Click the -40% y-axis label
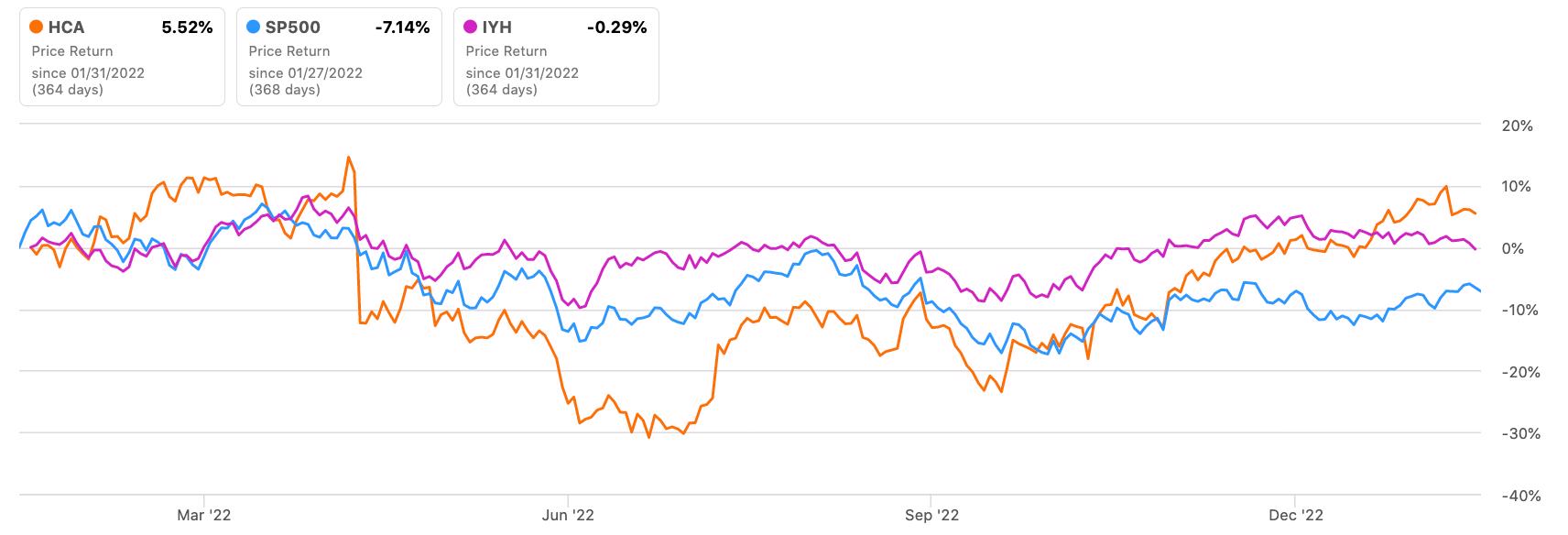The width and height of the screenshot is (1568, 535). click(1515, 496)
